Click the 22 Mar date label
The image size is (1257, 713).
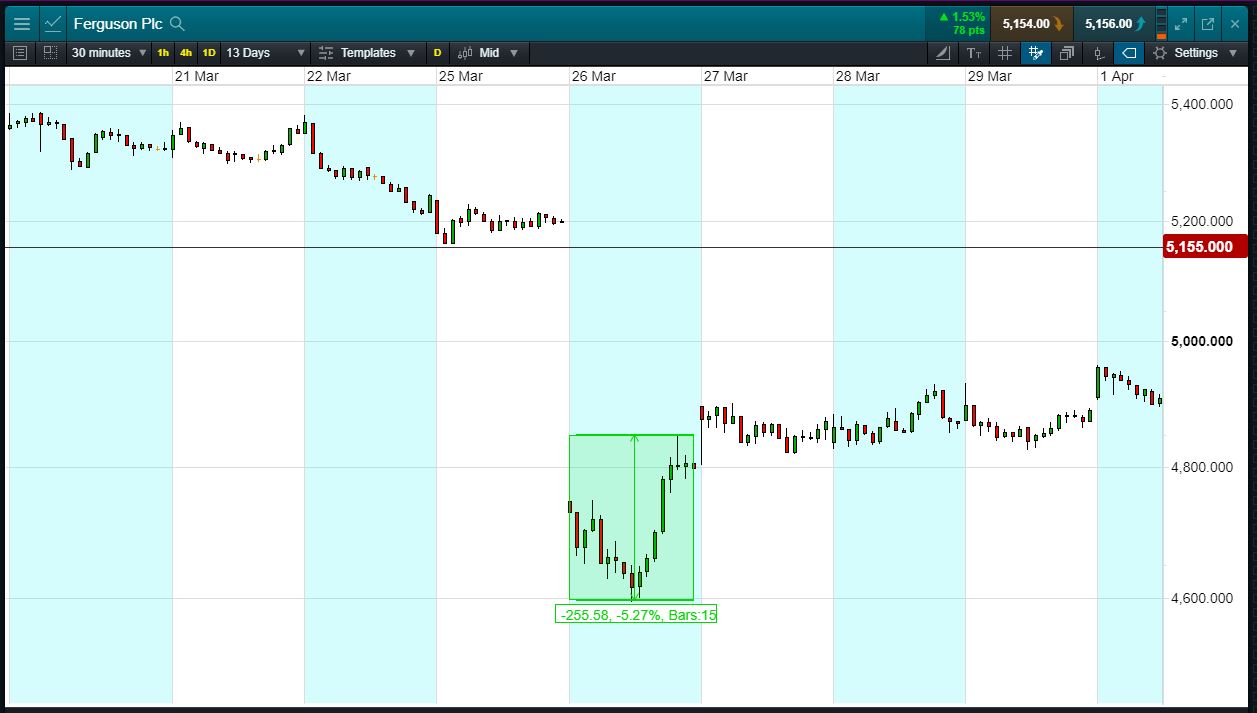tap(329, 76)
